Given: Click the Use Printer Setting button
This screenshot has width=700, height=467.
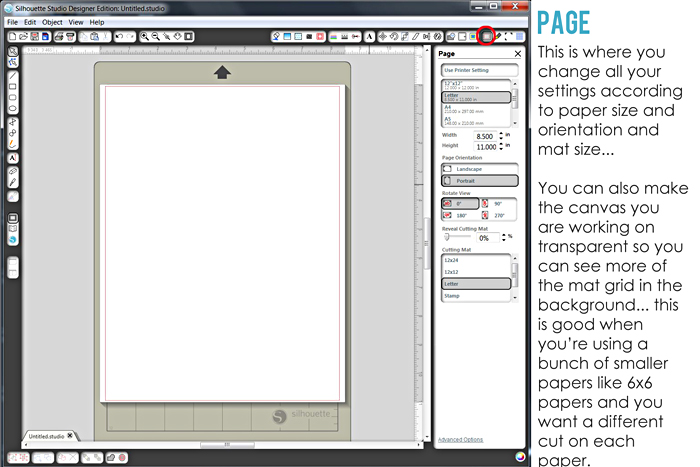Looking at the screenshot, I should 479,70.
